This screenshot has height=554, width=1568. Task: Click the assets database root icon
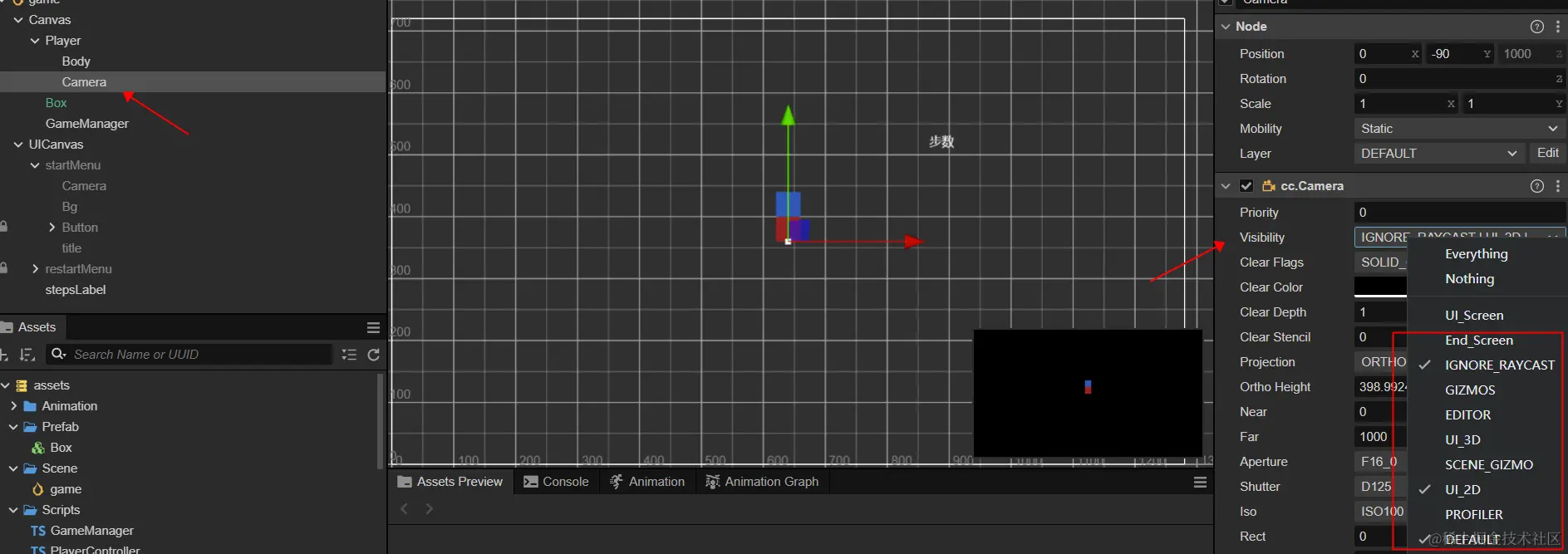point(22,385)
